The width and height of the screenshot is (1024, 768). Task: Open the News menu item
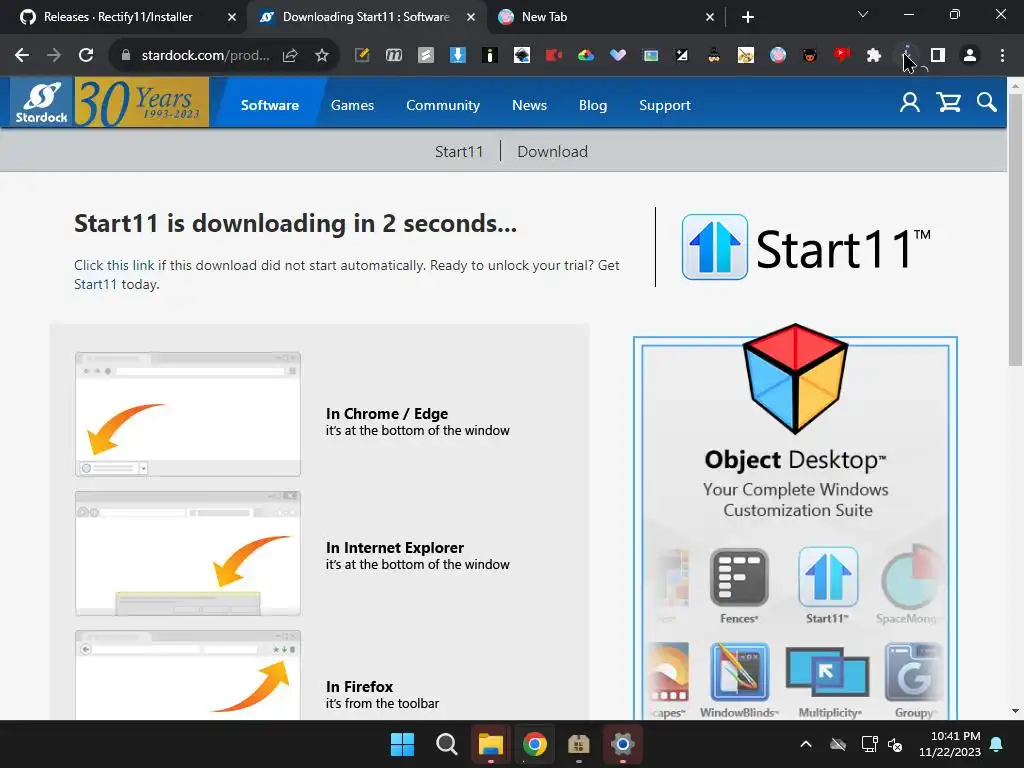pos(530,105)
